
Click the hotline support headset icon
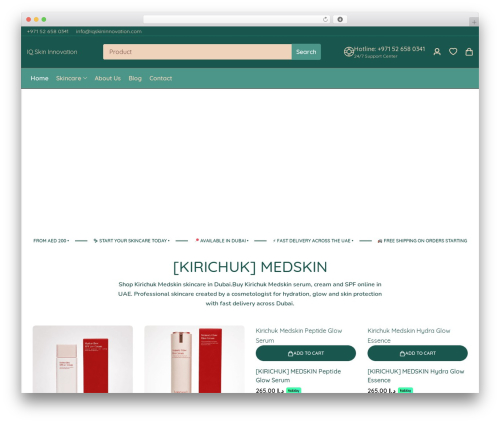pyautogui.click(x=349, y=52)
